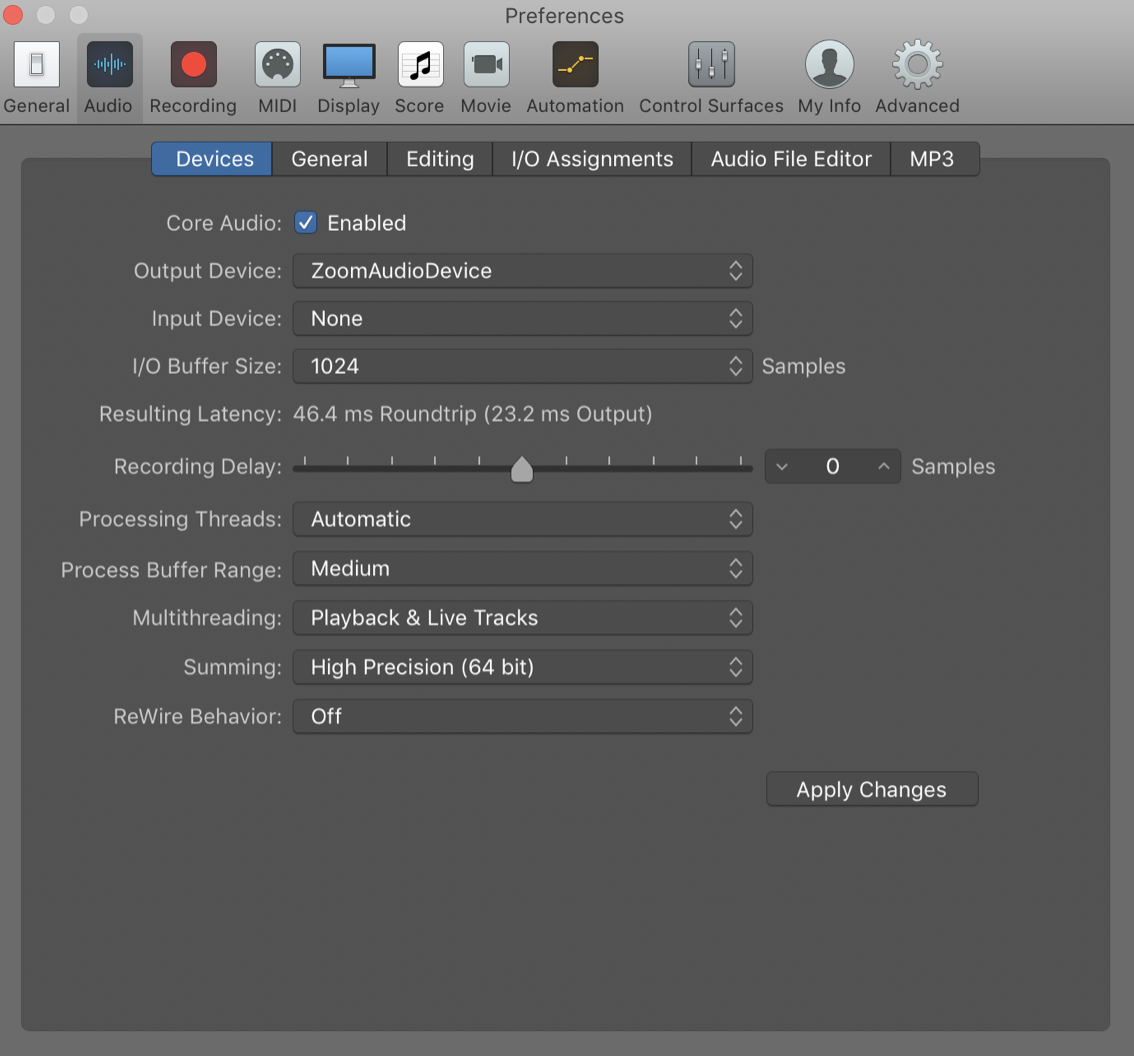Open Processing Threads Automatic dropdown
This screenshot has width=1134, height=1056.
[522, 519]
